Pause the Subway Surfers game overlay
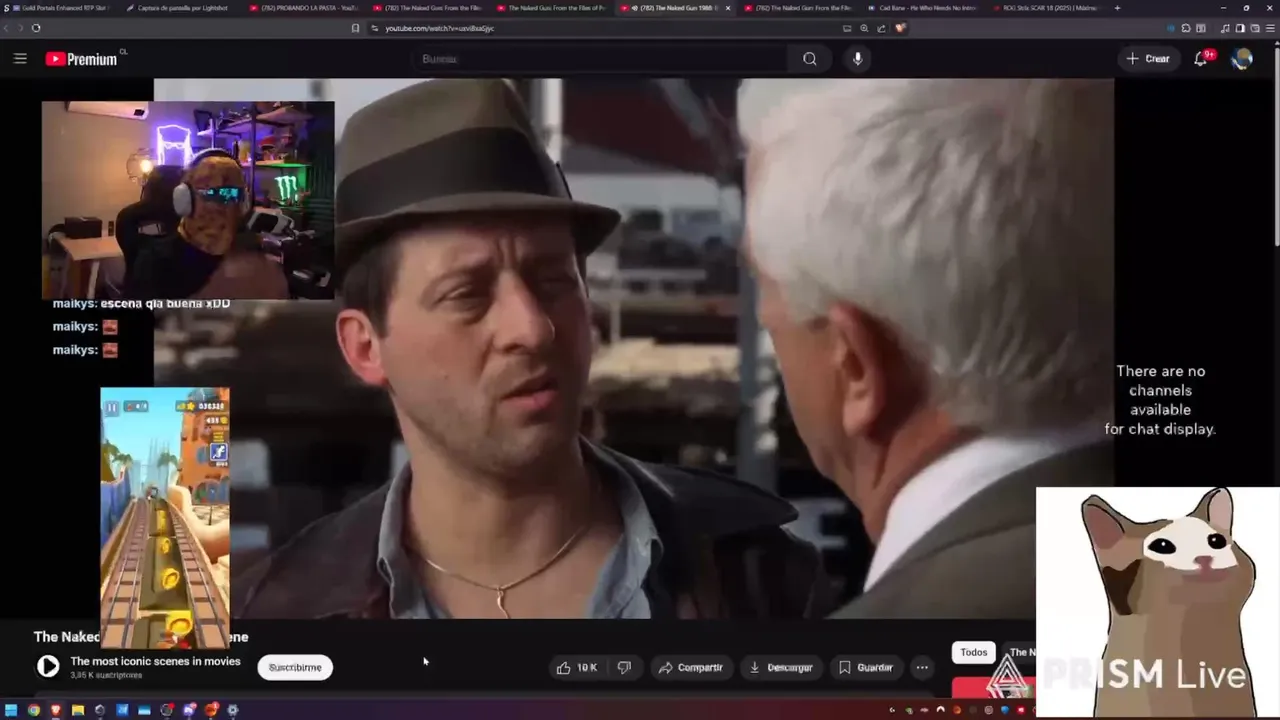Viewport: 1280px width, 720px height. [x=112, y=407]
